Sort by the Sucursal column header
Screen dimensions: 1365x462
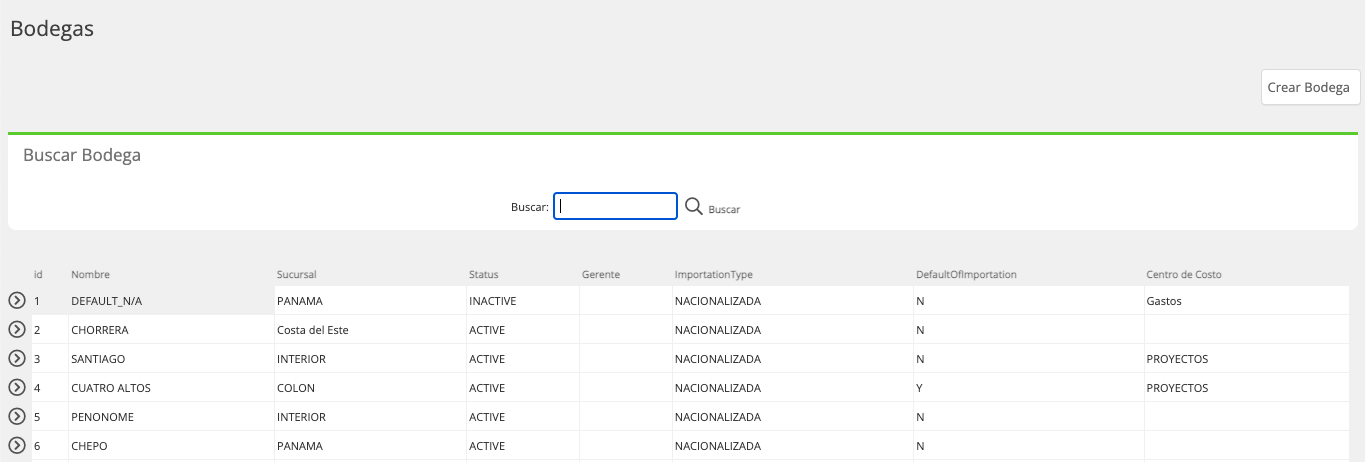[x=296, y=274]
